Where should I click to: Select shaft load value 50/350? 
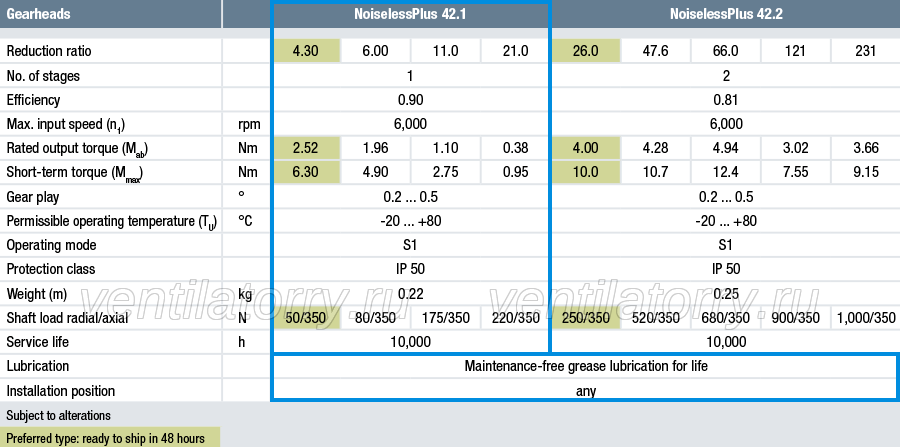coord(305,318)
